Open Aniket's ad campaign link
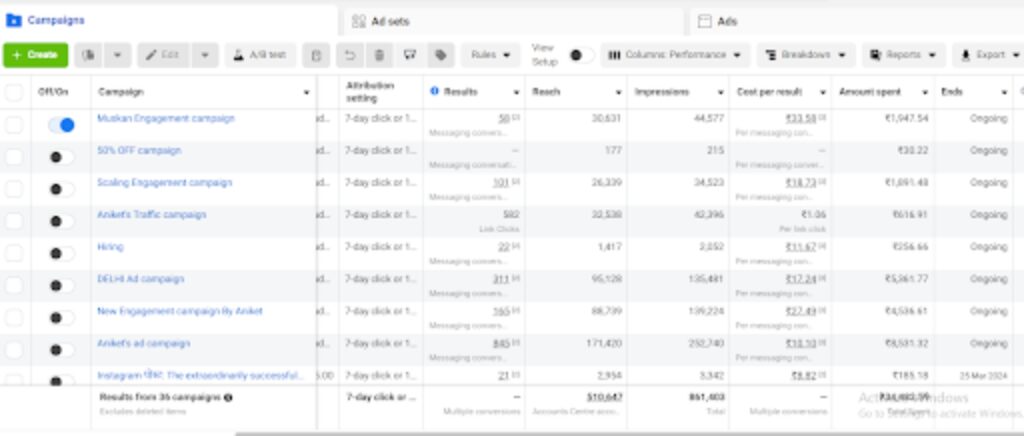1024x436 pixels. coord(144,343)
